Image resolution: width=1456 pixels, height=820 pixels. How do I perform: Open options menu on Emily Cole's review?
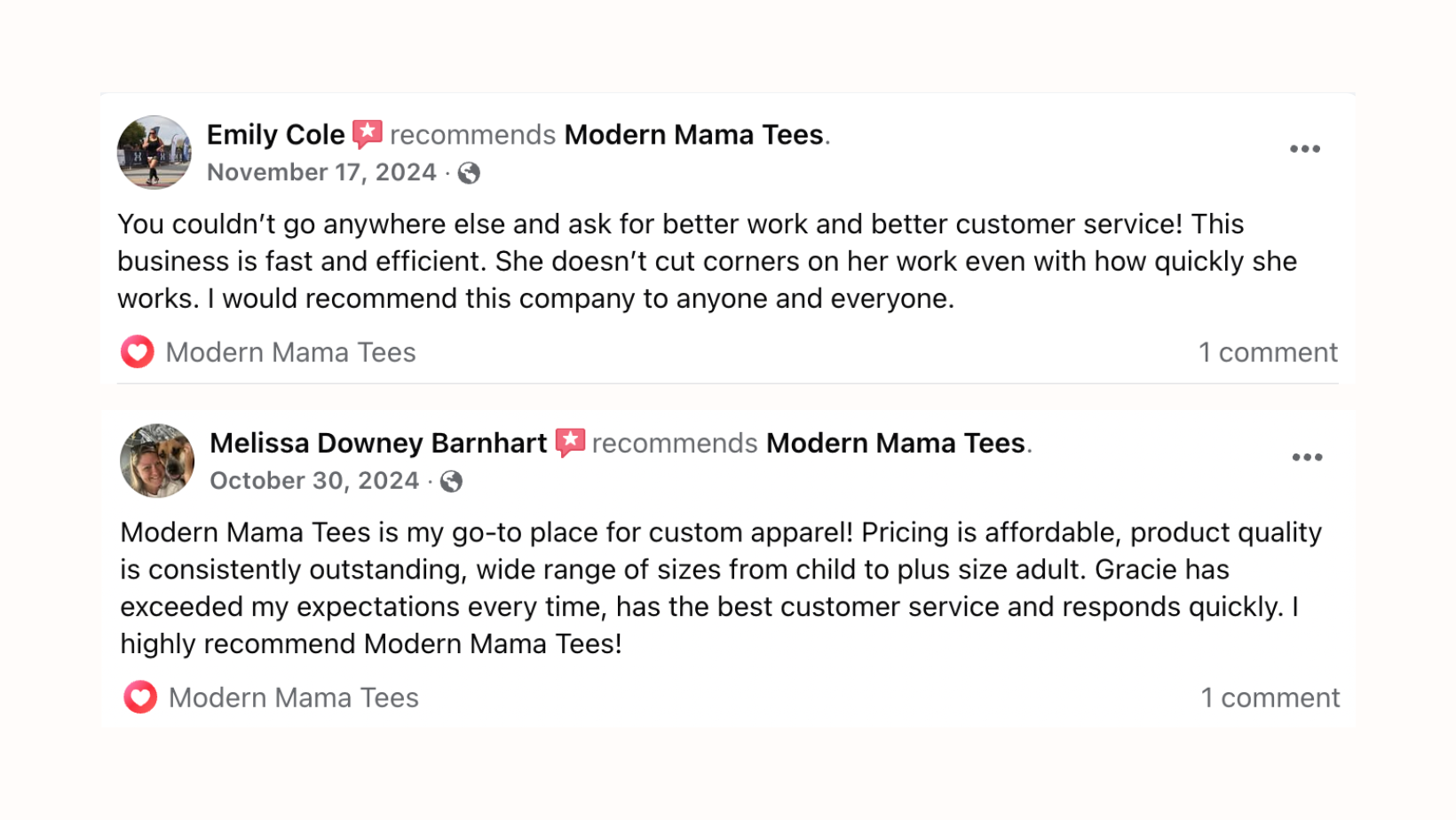(1305, 149)
